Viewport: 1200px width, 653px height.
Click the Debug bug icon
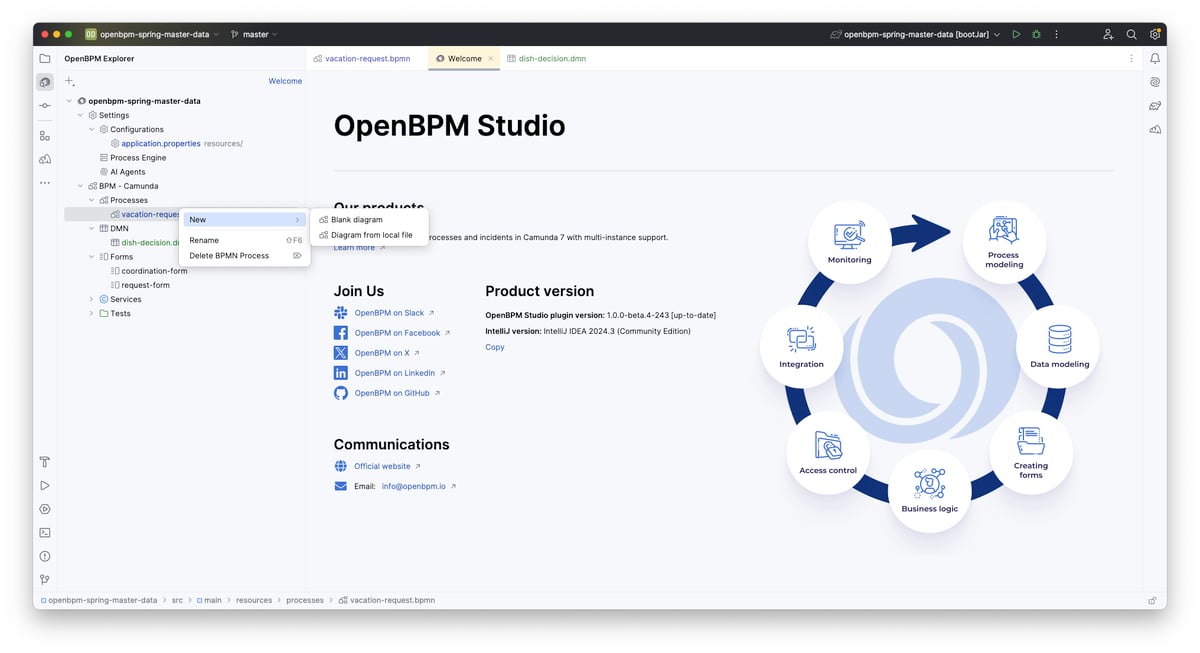pyautogui.click(x=1036, y=34)
